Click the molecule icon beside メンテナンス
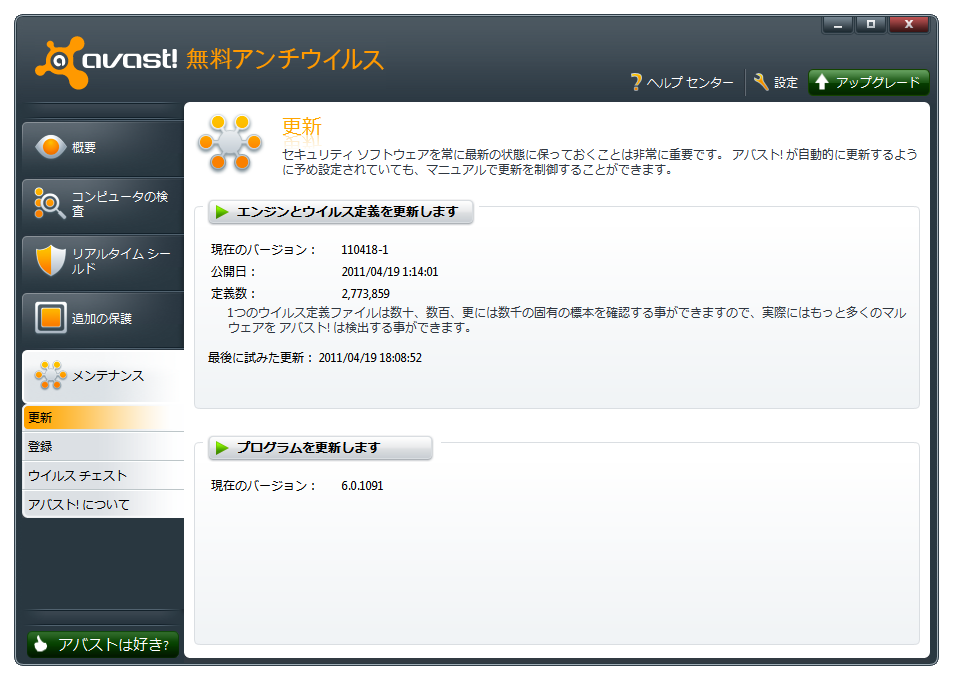This screenshot has width=957, height=684. (x=51, y=375)
